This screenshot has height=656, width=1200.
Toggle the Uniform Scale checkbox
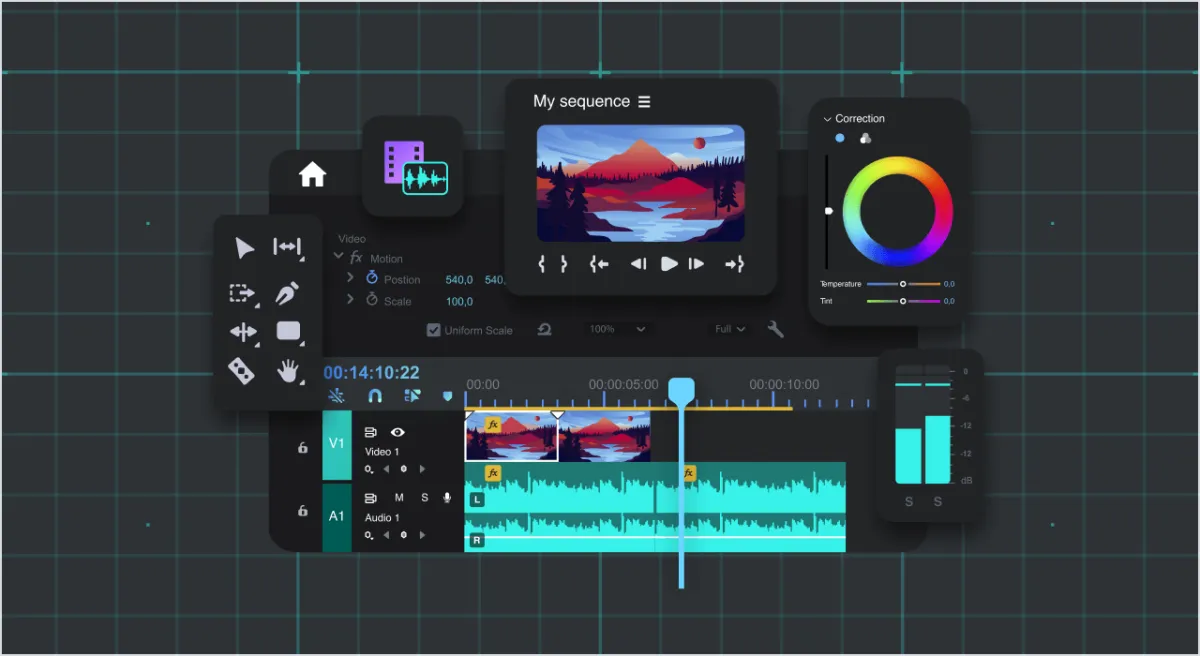click(433, 330)
